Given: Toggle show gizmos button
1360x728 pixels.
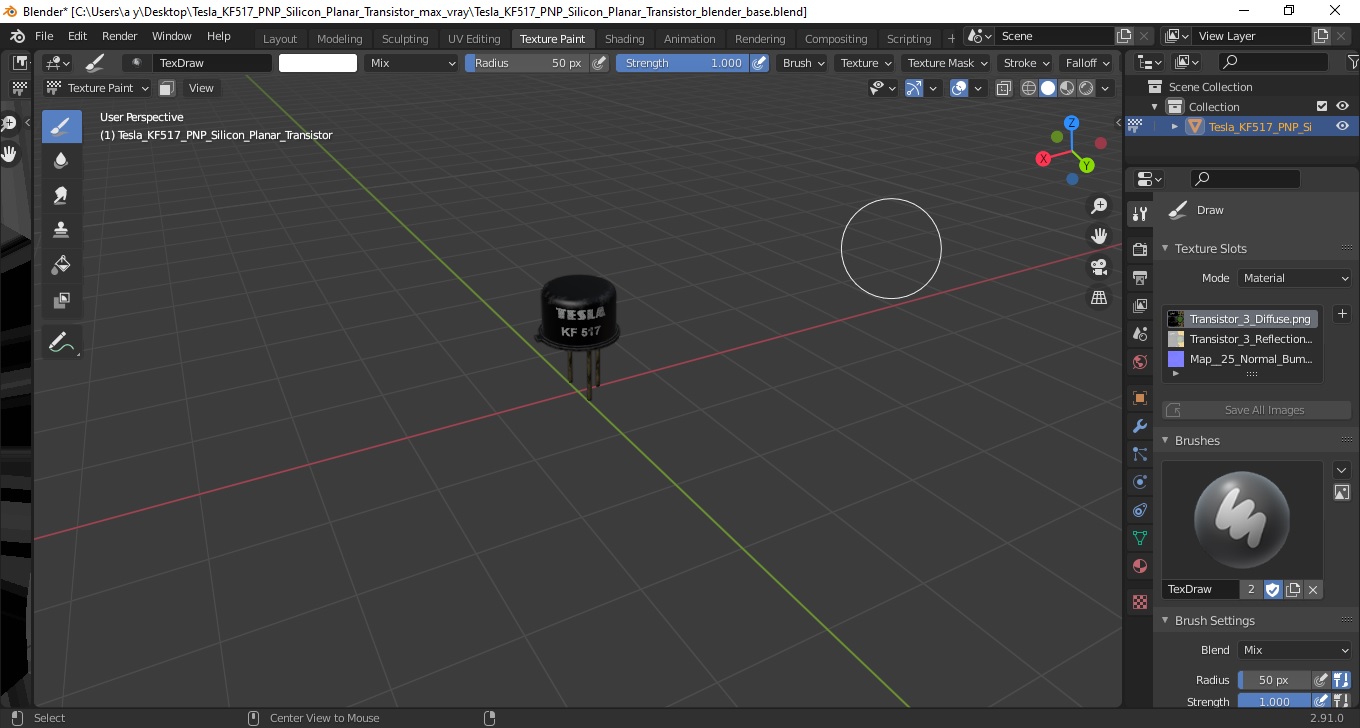Looking at the screenshot, I should (x=914, y=88).
